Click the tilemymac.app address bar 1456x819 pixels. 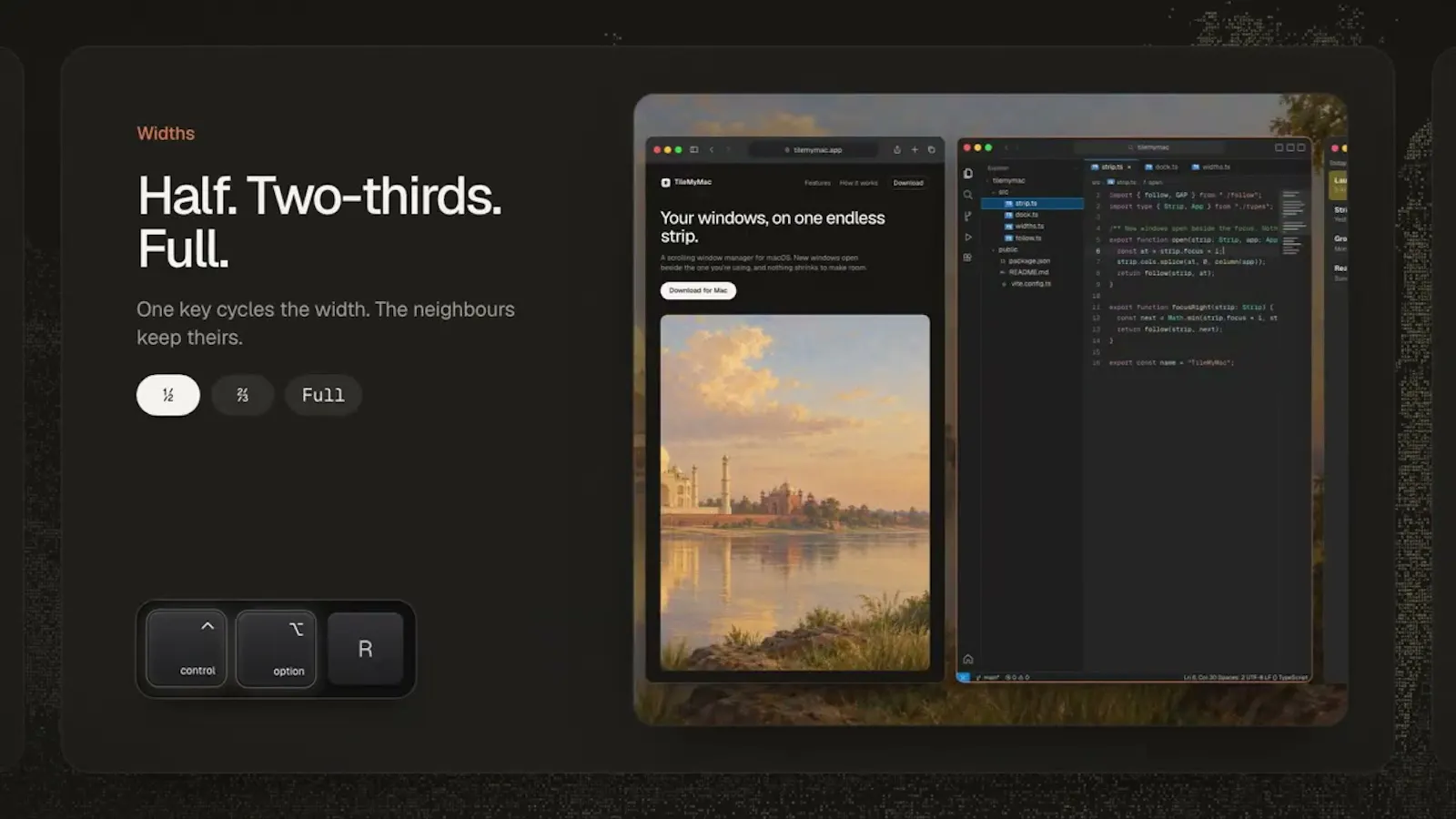(x=814, y=149)
